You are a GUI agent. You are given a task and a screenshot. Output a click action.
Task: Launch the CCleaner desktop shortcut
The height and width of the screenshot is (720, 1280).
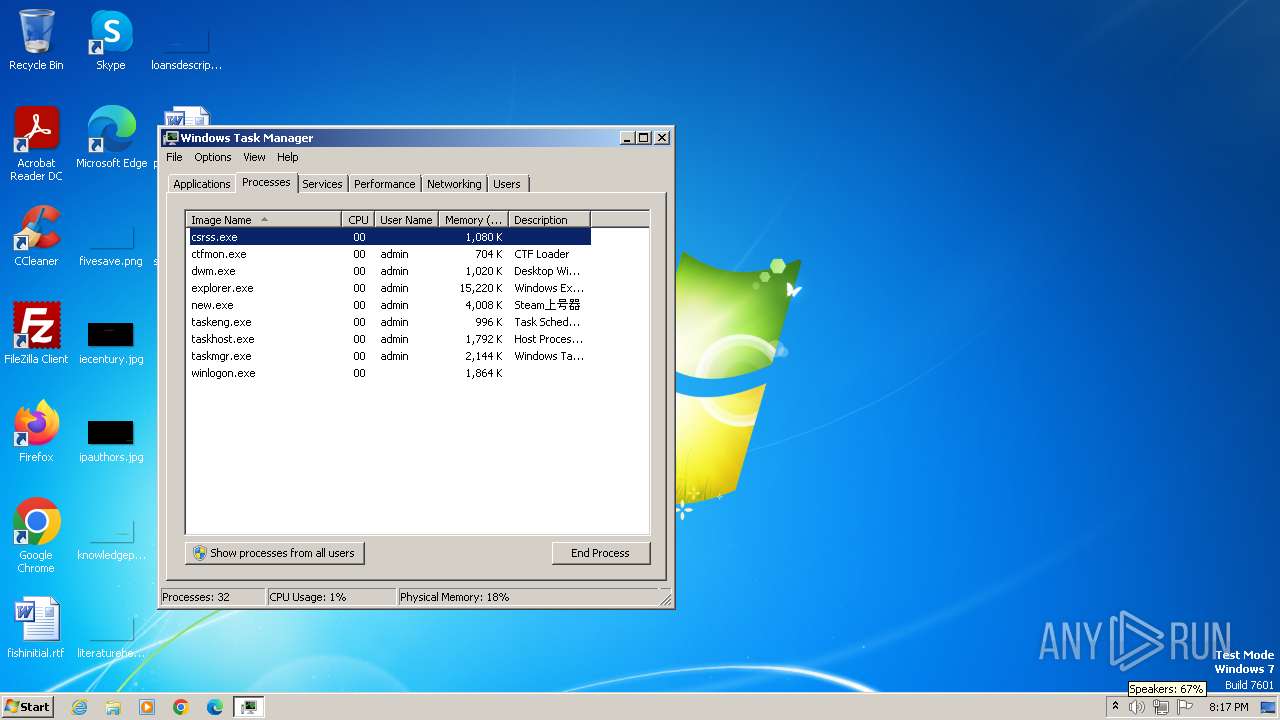coord(36,236)
